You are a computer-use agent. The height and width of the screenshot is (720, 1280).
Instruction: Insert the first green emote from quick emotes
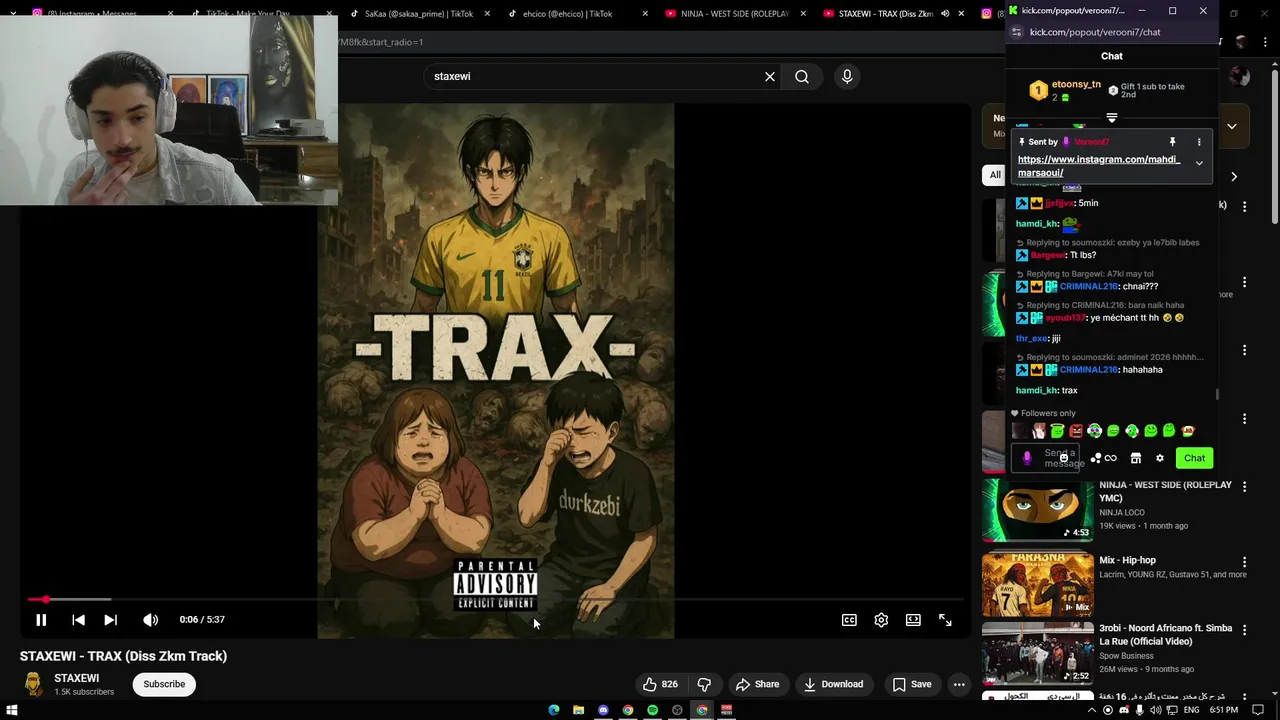point(1057,431)
